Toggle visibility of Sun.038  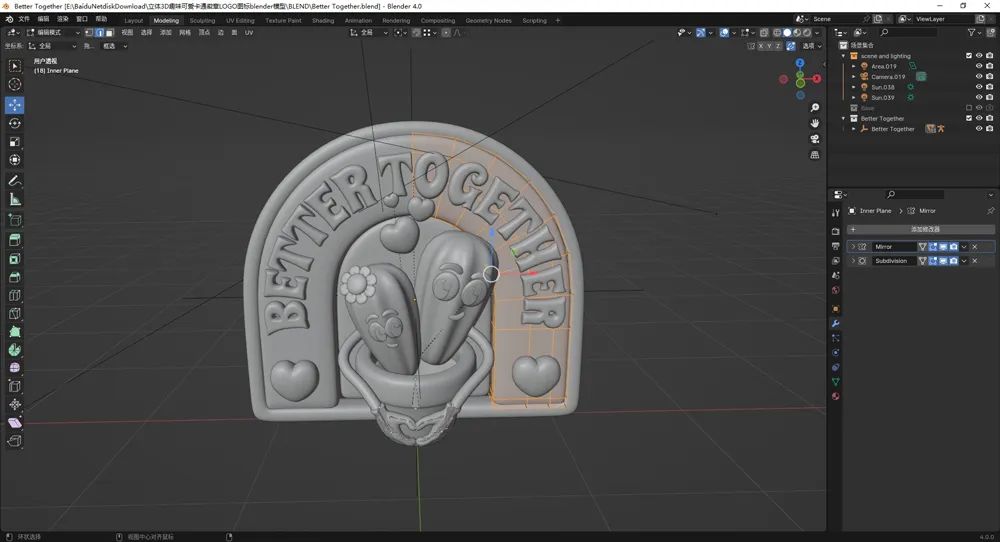point(979,87)
